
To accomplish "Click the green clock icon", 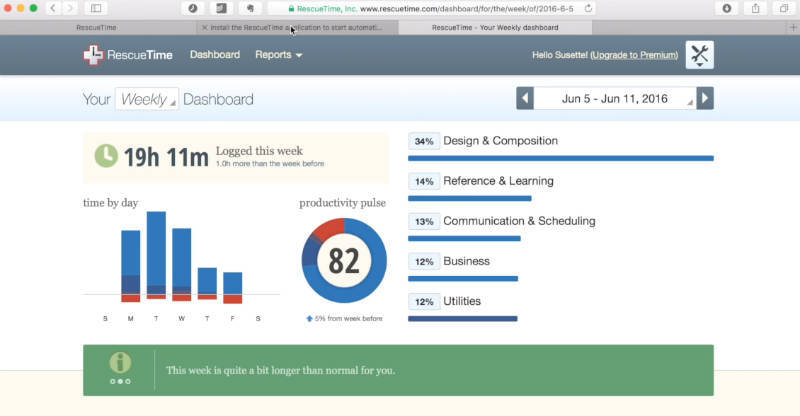I will (x=106, y=156).
